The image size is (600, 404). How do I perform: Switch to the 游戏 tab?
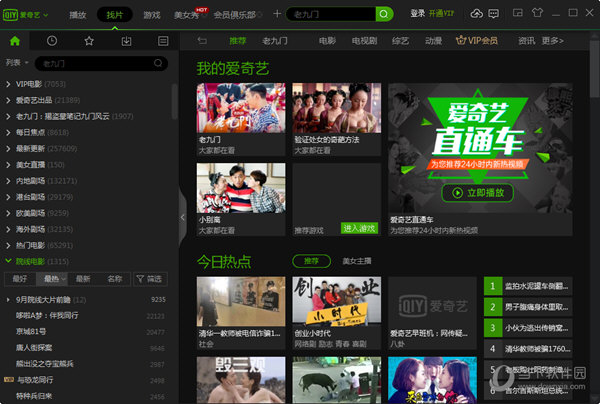pos(152,15)
